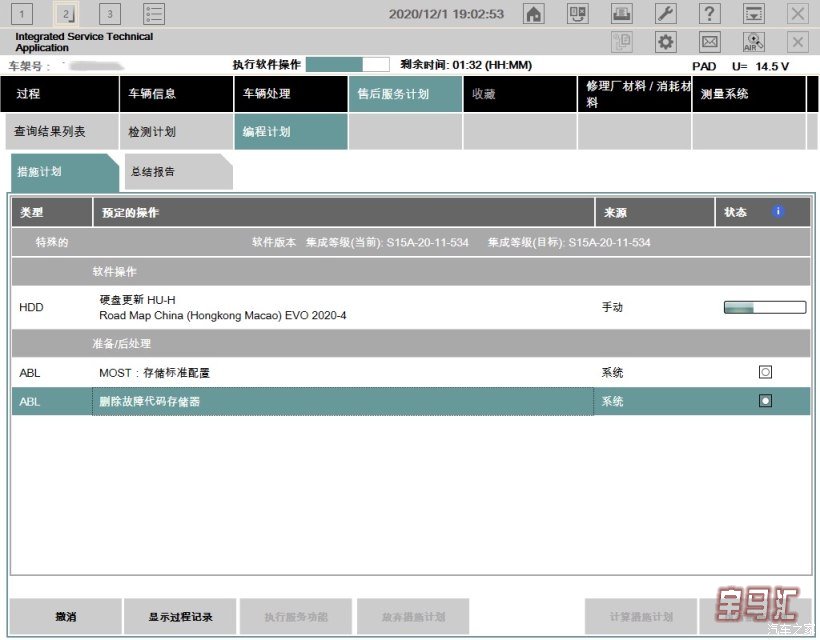Screen dimensions: 820x640
Task: Switch to session tab 3
Action: click(x=109, y=14)
